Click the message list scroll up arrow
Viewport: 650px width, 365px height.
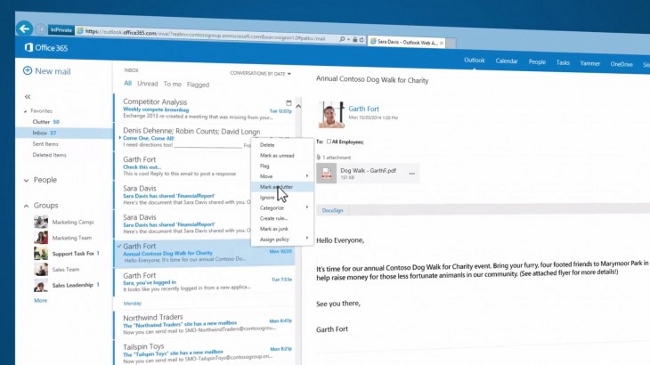[x=298, y=107]
